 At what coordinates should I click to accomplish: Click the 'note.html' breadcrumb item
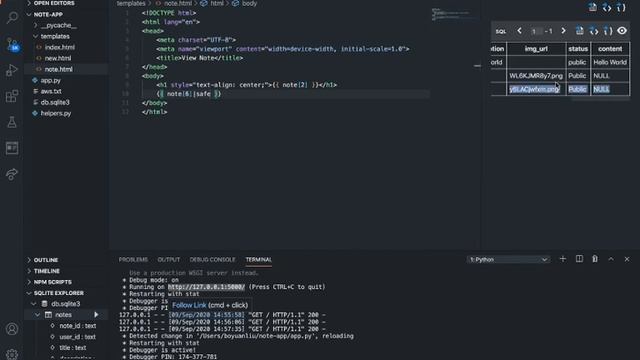pos(178,3)
